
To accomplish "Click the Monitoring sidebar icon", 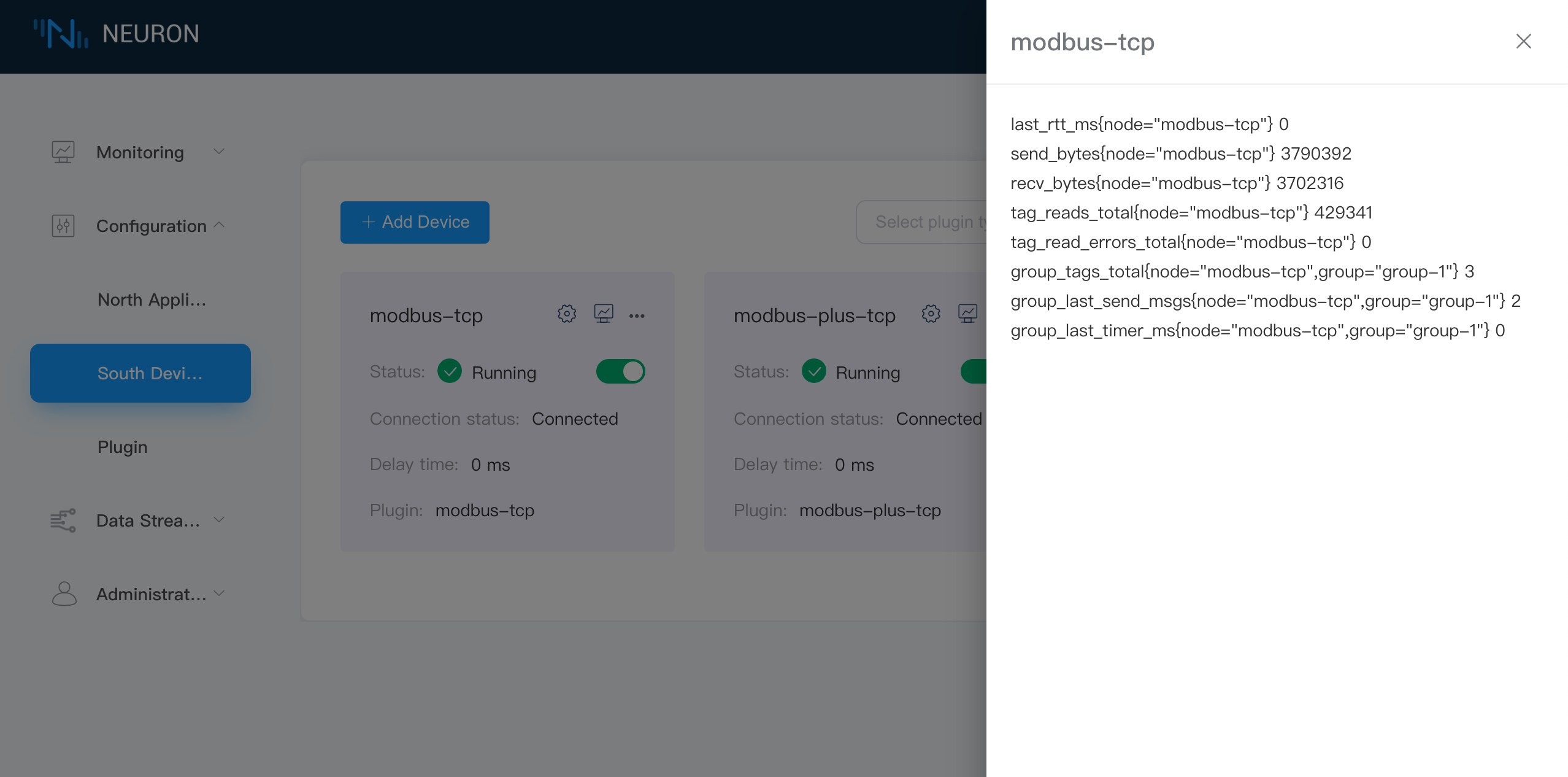I will click(x=62, y=152).
